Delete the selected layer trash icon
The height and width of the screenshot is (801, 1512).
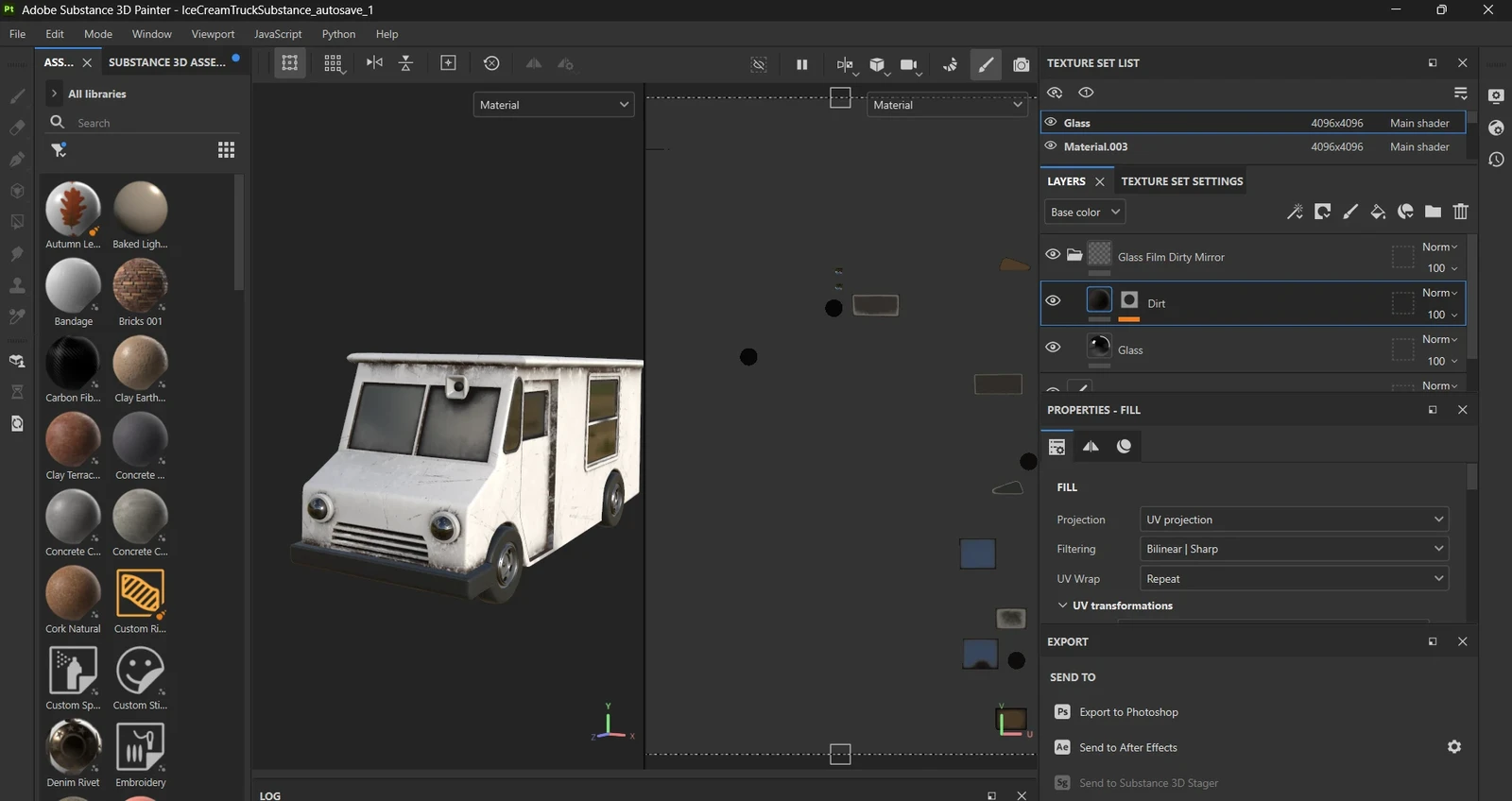point(1461,212)
